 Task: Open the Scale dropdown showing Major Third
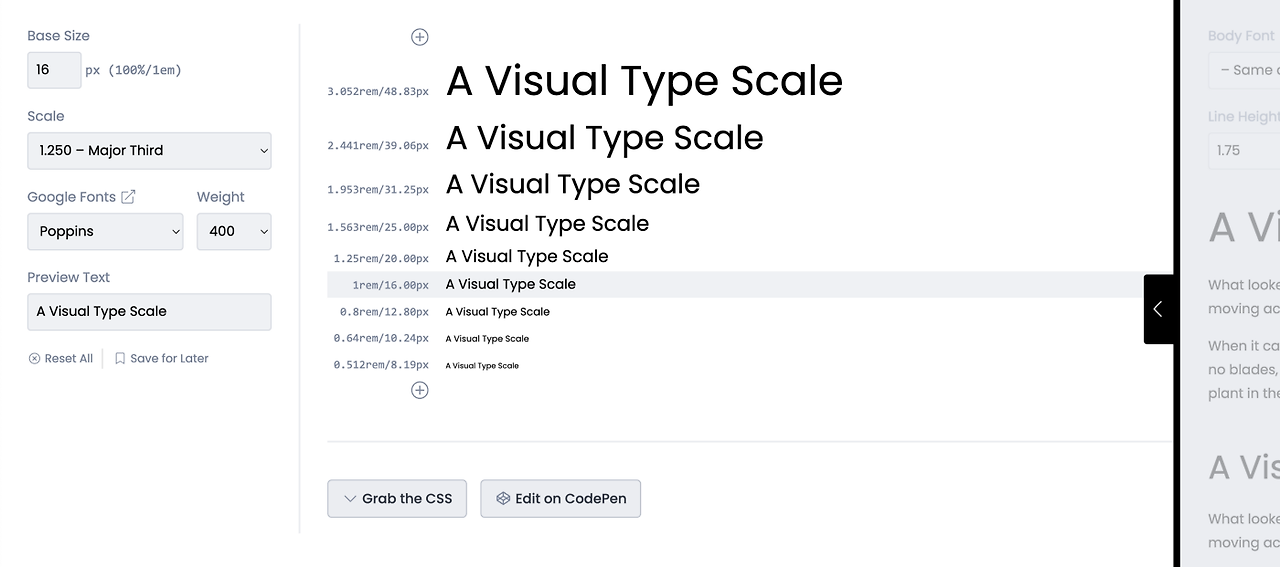point(149,150)
